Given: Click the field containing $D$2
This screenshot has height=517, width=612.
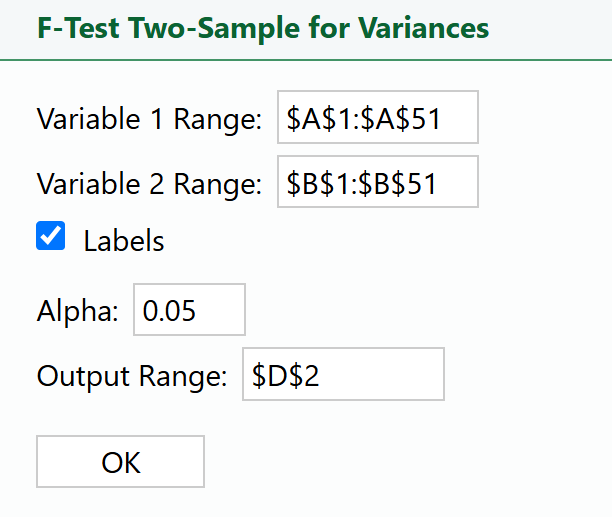Looking at the screenshot, I should pyautogui.click(x=342, y=374).
